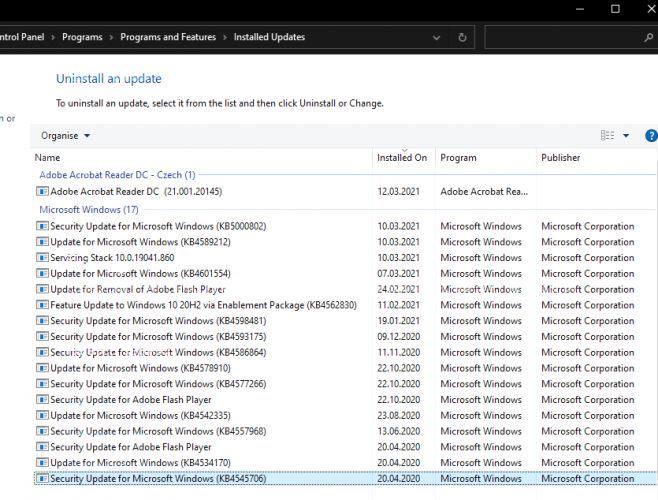Expand the address bar history dropdown
This screenshot has width=658, height=500.
click(x=436, y=37)
